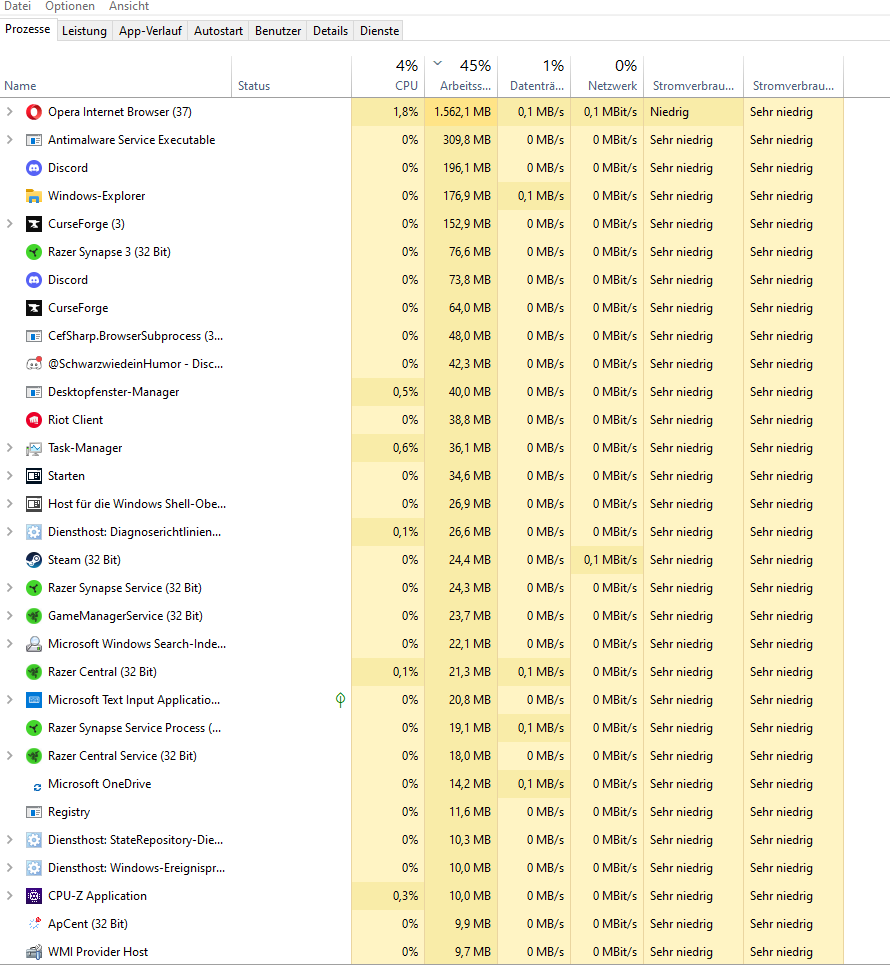Sort by the Arbeitsspeicher column header
Screen dimensions: 890x970
point(461,76)
